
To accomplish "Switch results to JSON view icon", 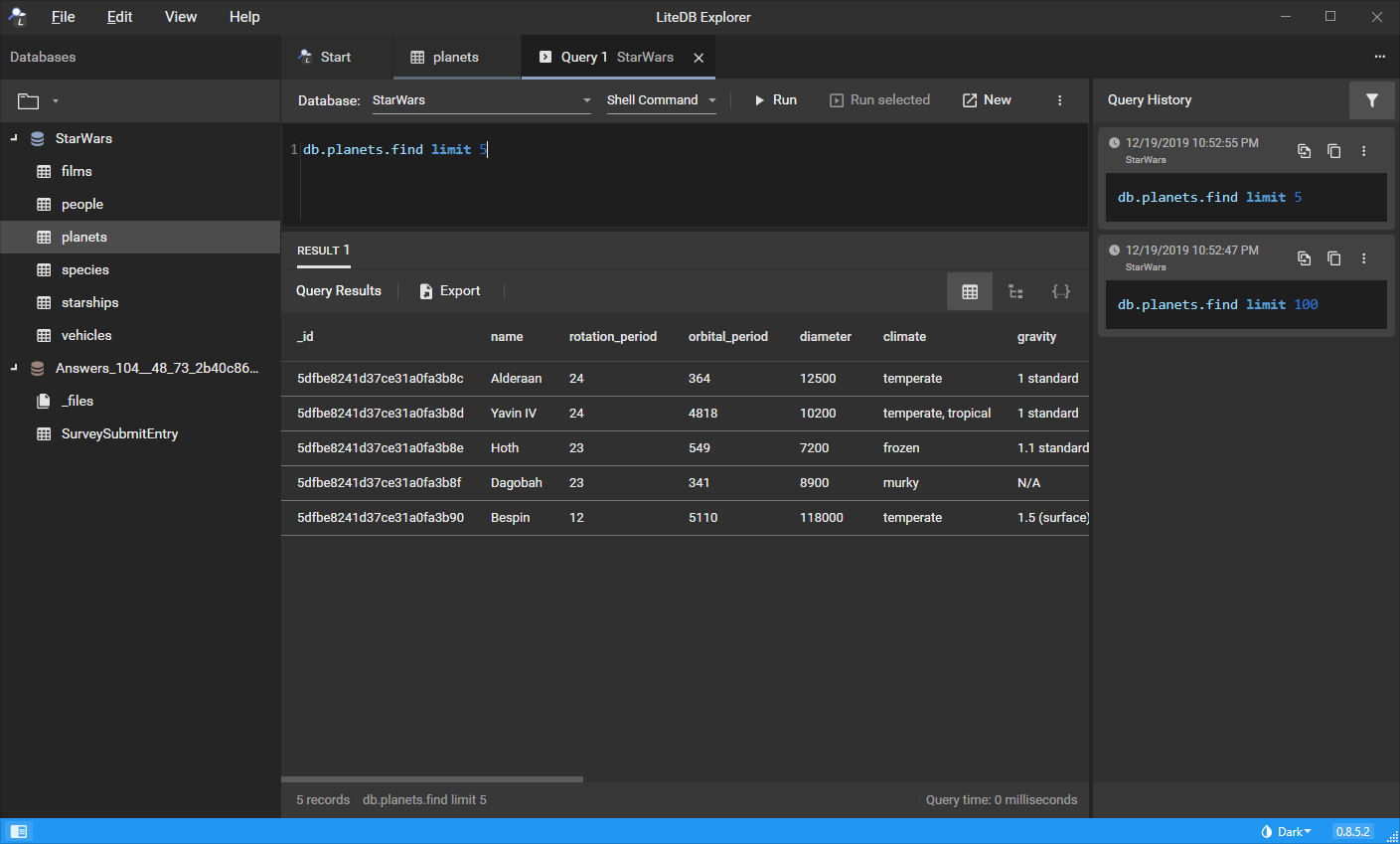I will [1061, 291].
